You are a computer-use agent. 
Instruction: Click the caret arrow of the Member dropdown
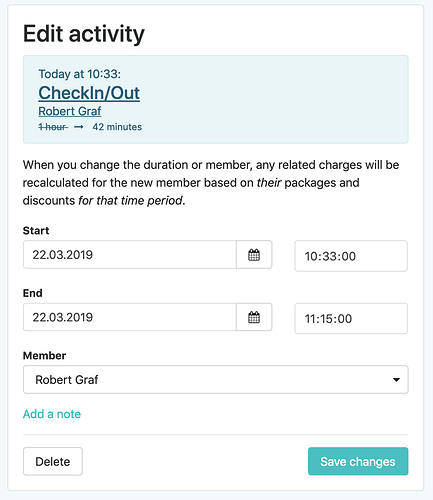(x=396, y=380)
